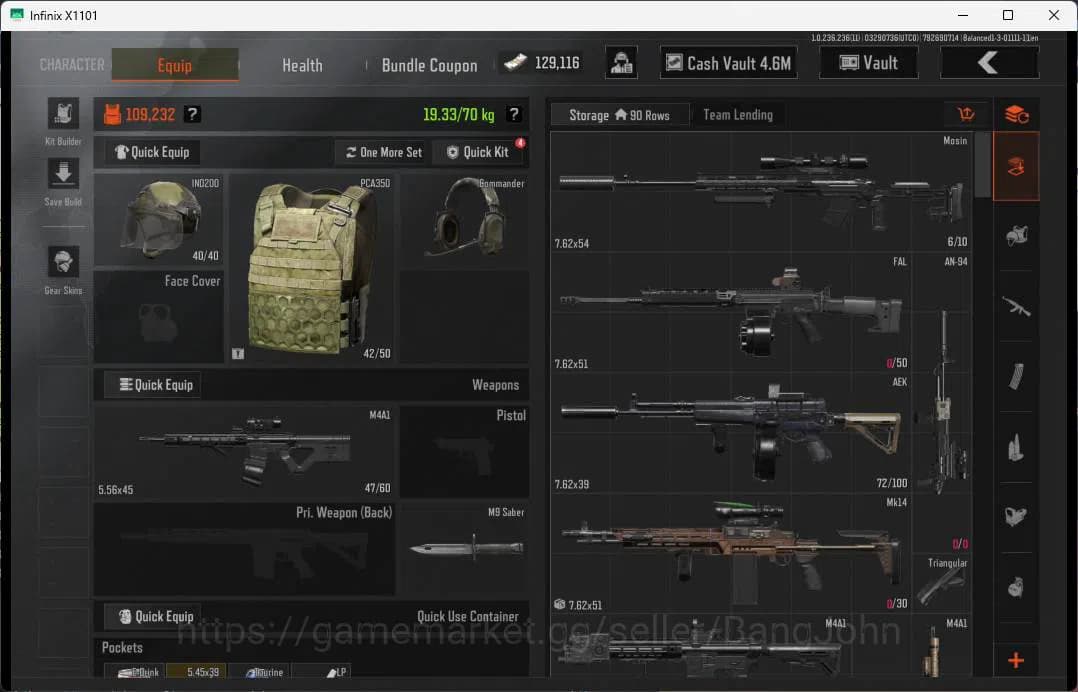This screenshot has height=692, width=1078.
Task: Switch to the Health tab
Action: [302, 65]
